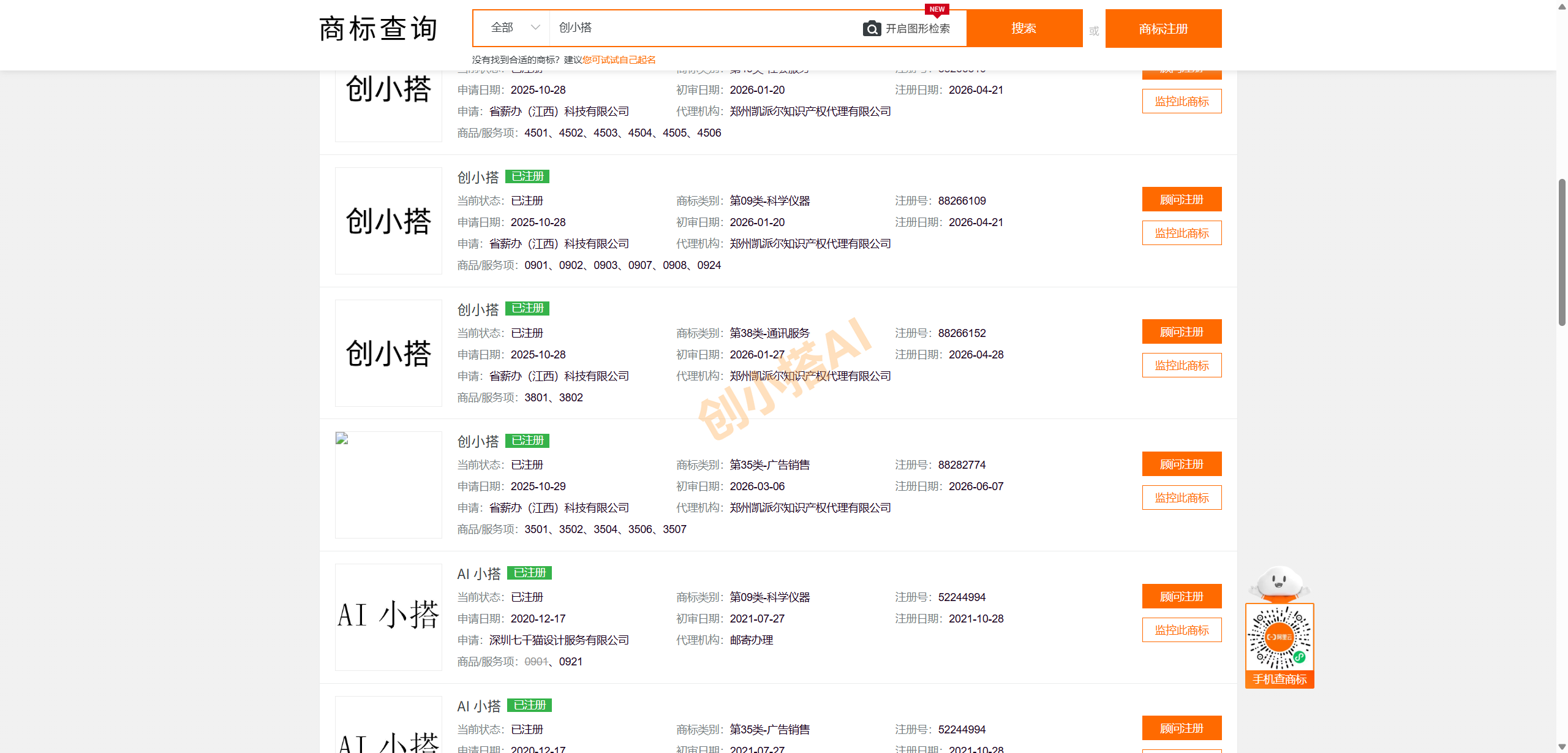Open the 创小搭 title for 第38类-通讯服务
Image resolution: width=1568 pixels, height=753 pixels.
click(478, 309)
